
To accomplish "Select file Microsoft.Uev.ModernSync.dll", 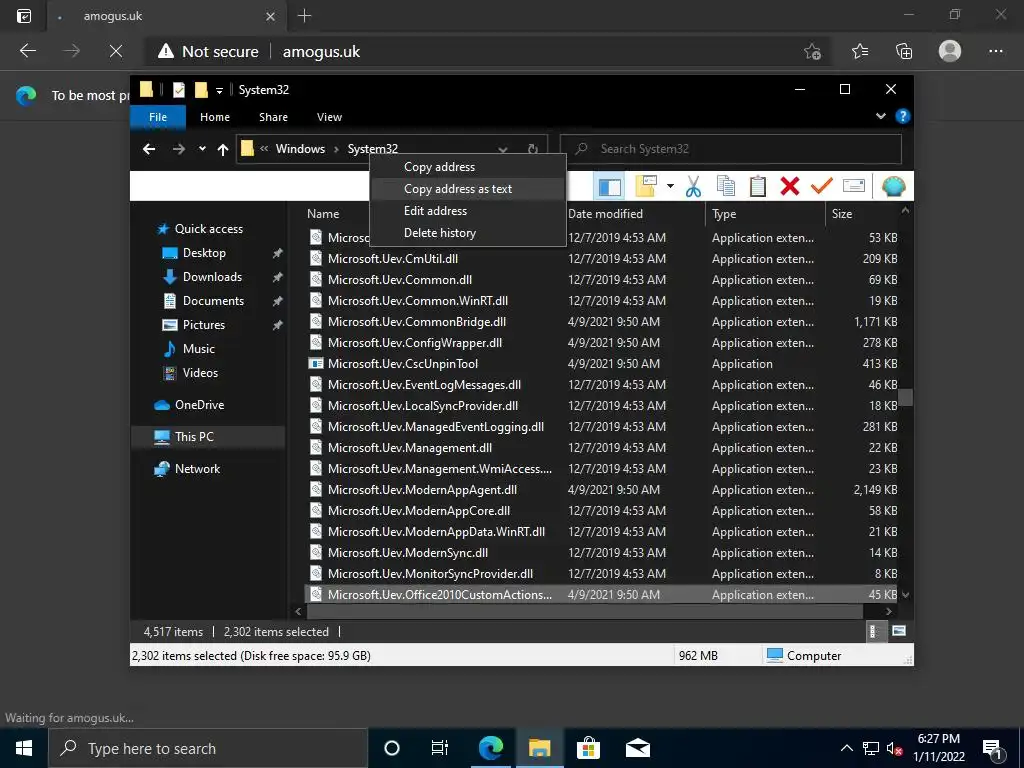I will (408, 552).
